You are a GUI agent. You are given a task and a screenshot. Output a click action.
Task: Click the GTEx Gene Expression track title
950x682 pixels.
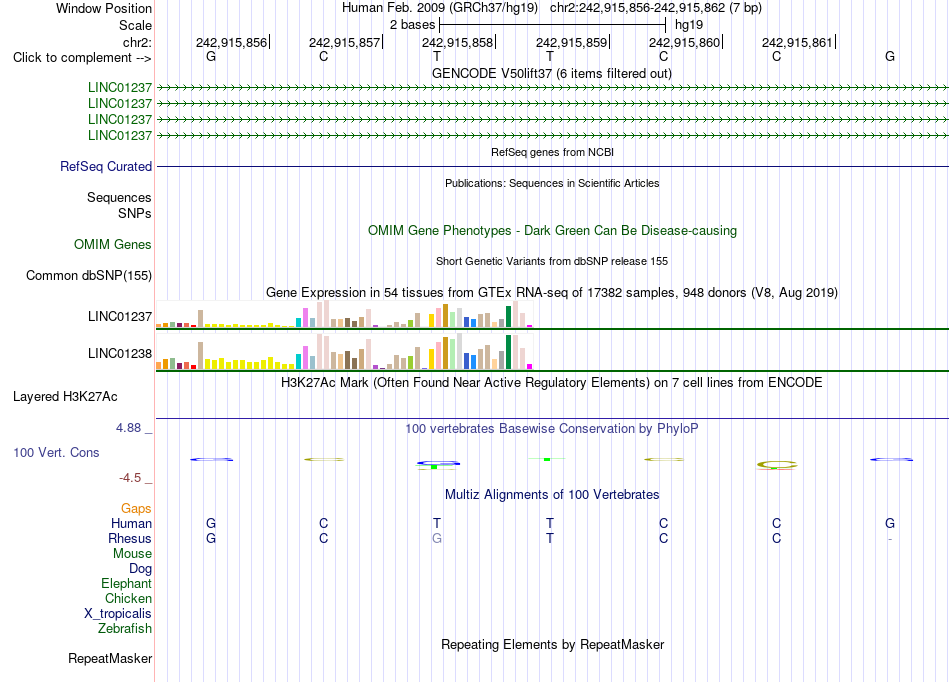(552, 293)
